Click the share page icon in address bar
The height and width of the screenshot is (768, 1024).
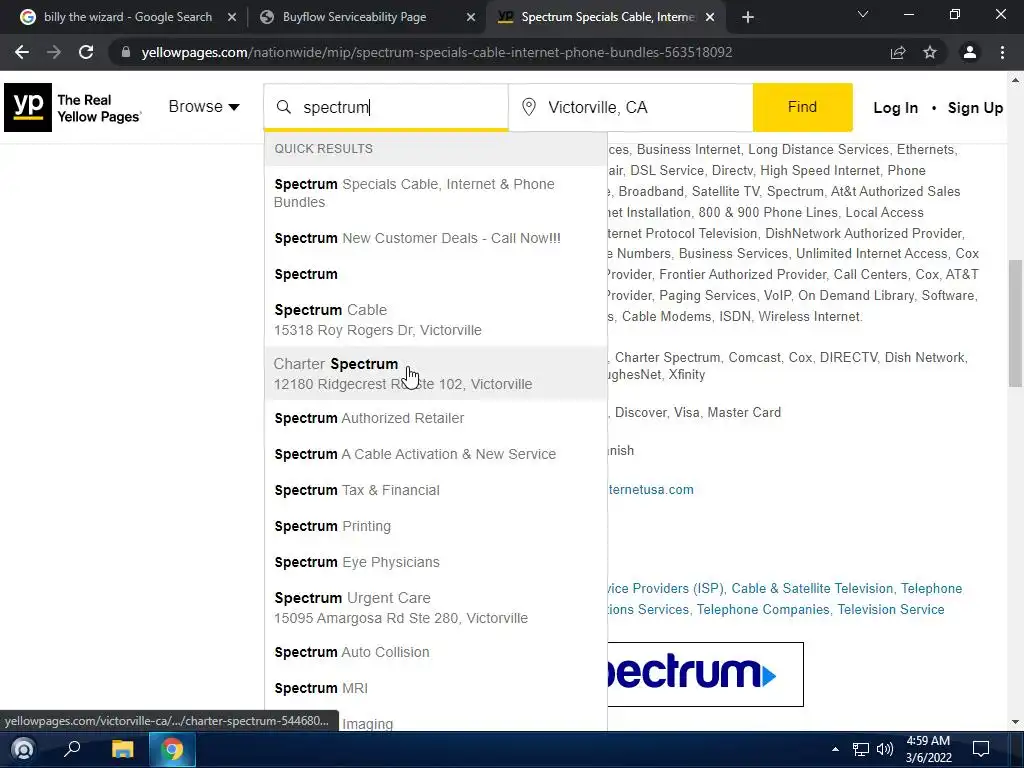(x=898, y=52)
